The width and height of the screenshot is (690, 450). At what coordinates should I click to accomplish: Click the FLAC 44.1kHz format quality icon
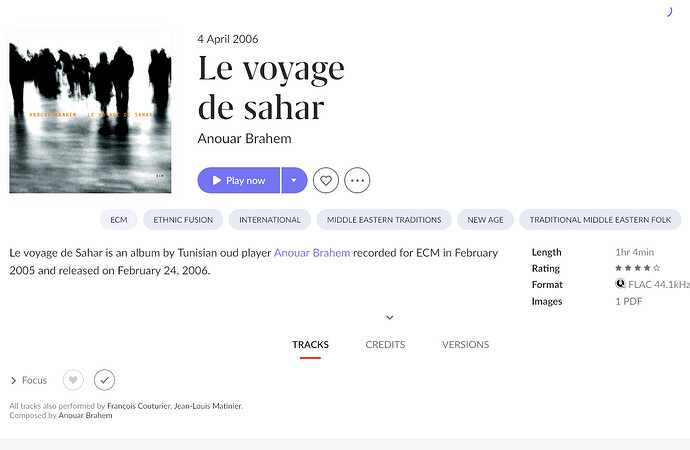pos(620,284)
